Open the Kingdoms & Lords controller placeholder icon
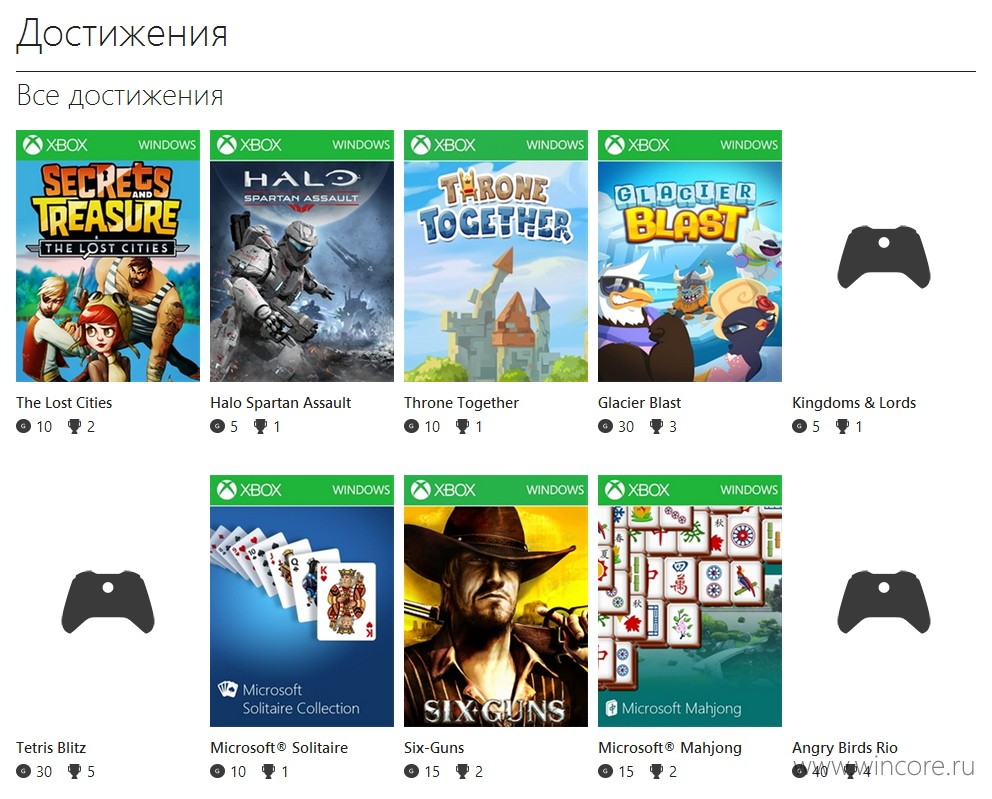 pyautogui.click(x=883, y=257)
